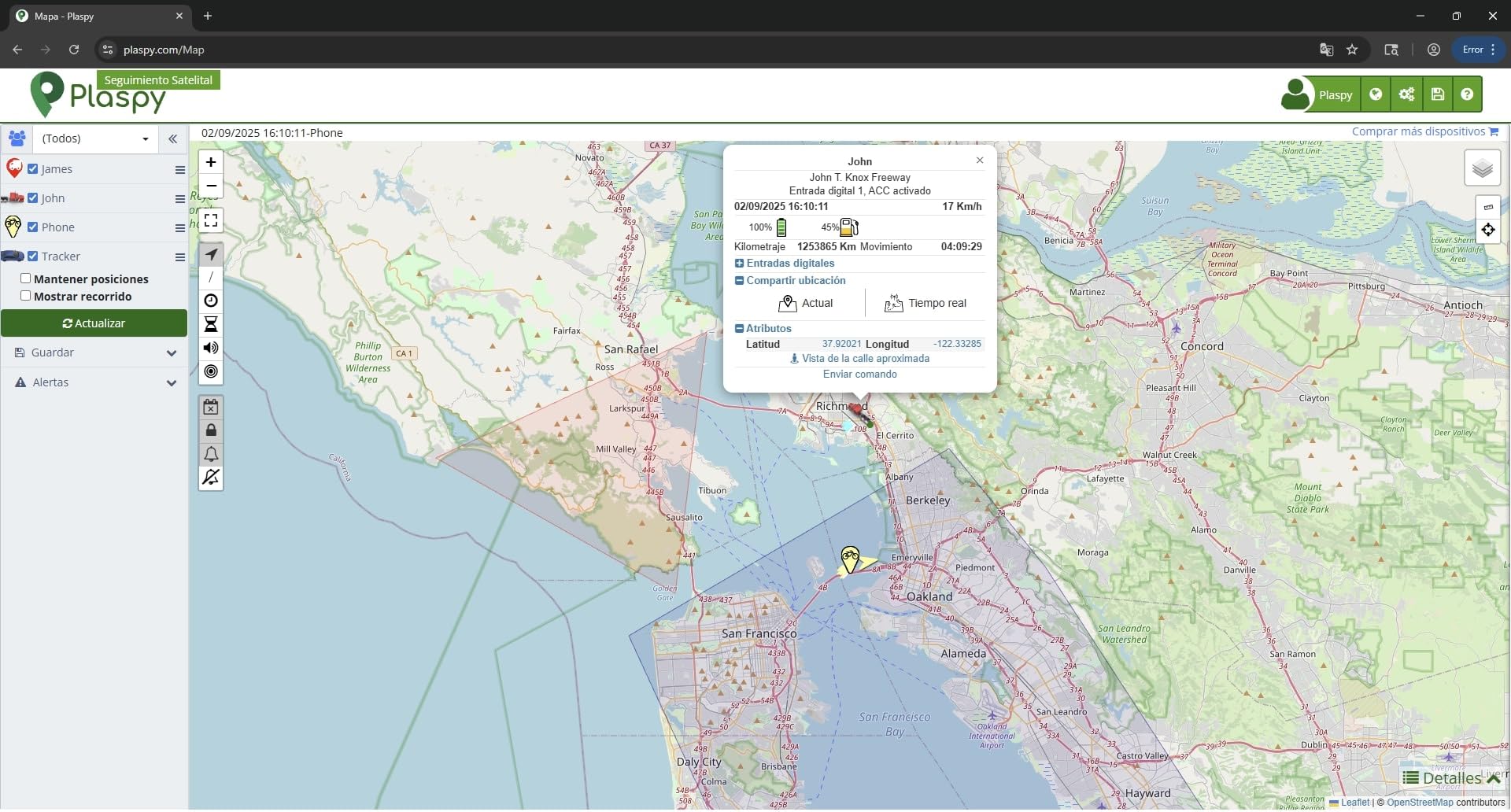Expand the Alertas section
1511x812 pixels.
tap(94, 382)
